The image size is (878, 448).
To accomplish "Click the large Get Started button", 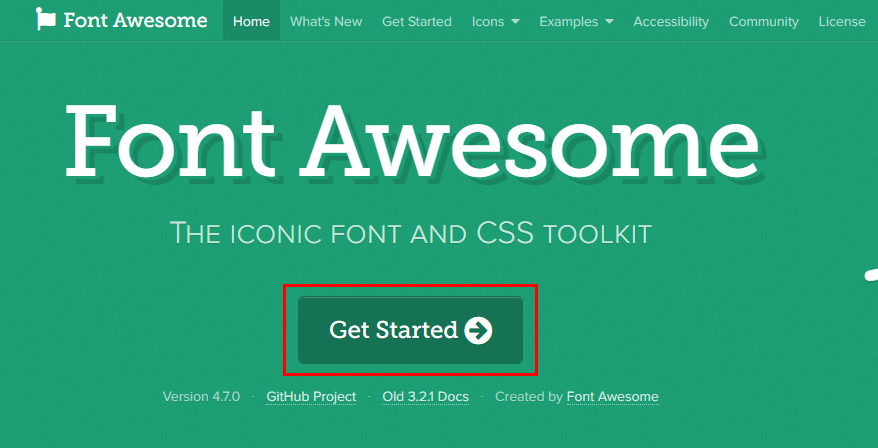I will coord(410,330).
